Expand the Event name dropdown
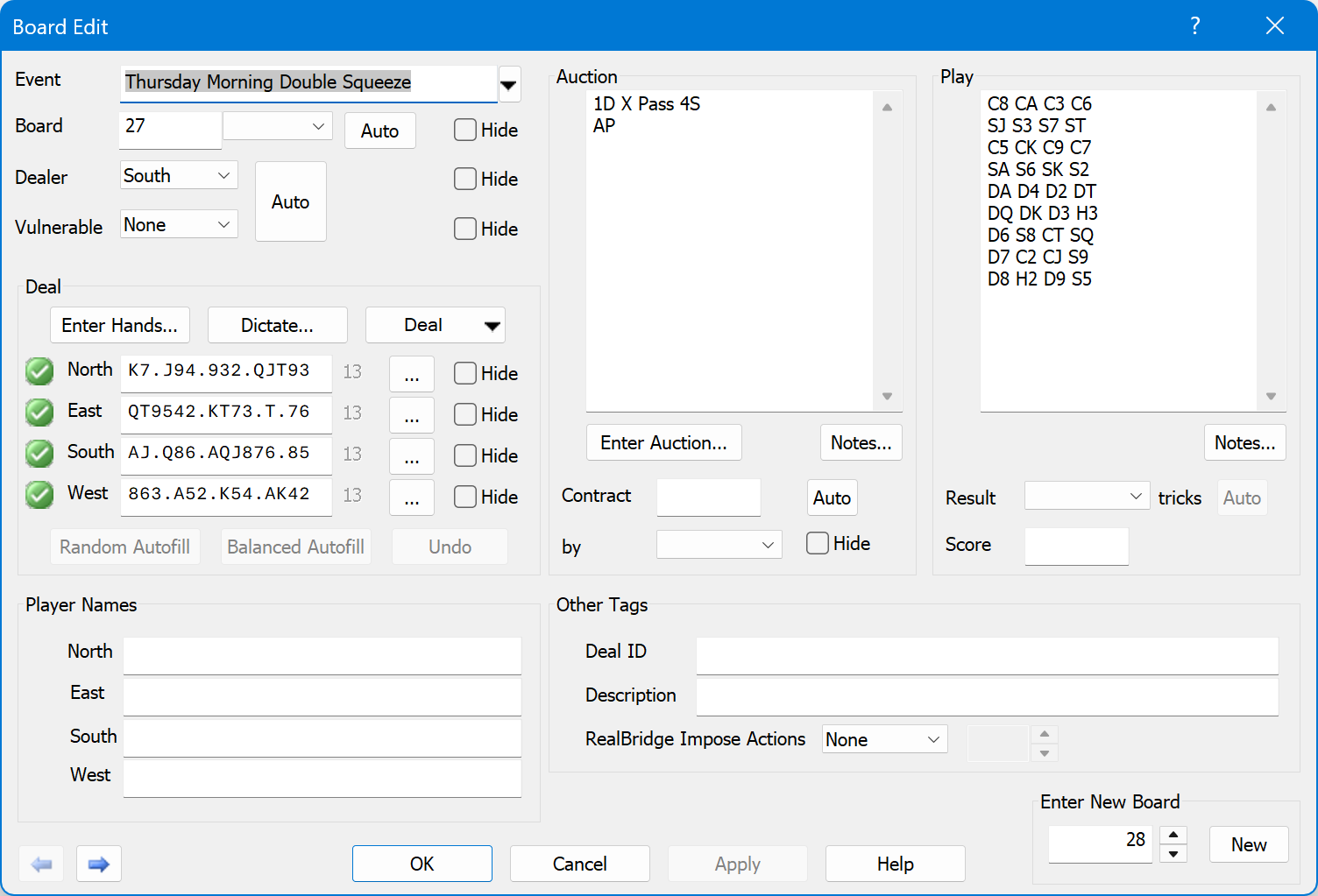Image resolution: width=1318 pixels, height=896 pixels. tap(508, 83)
